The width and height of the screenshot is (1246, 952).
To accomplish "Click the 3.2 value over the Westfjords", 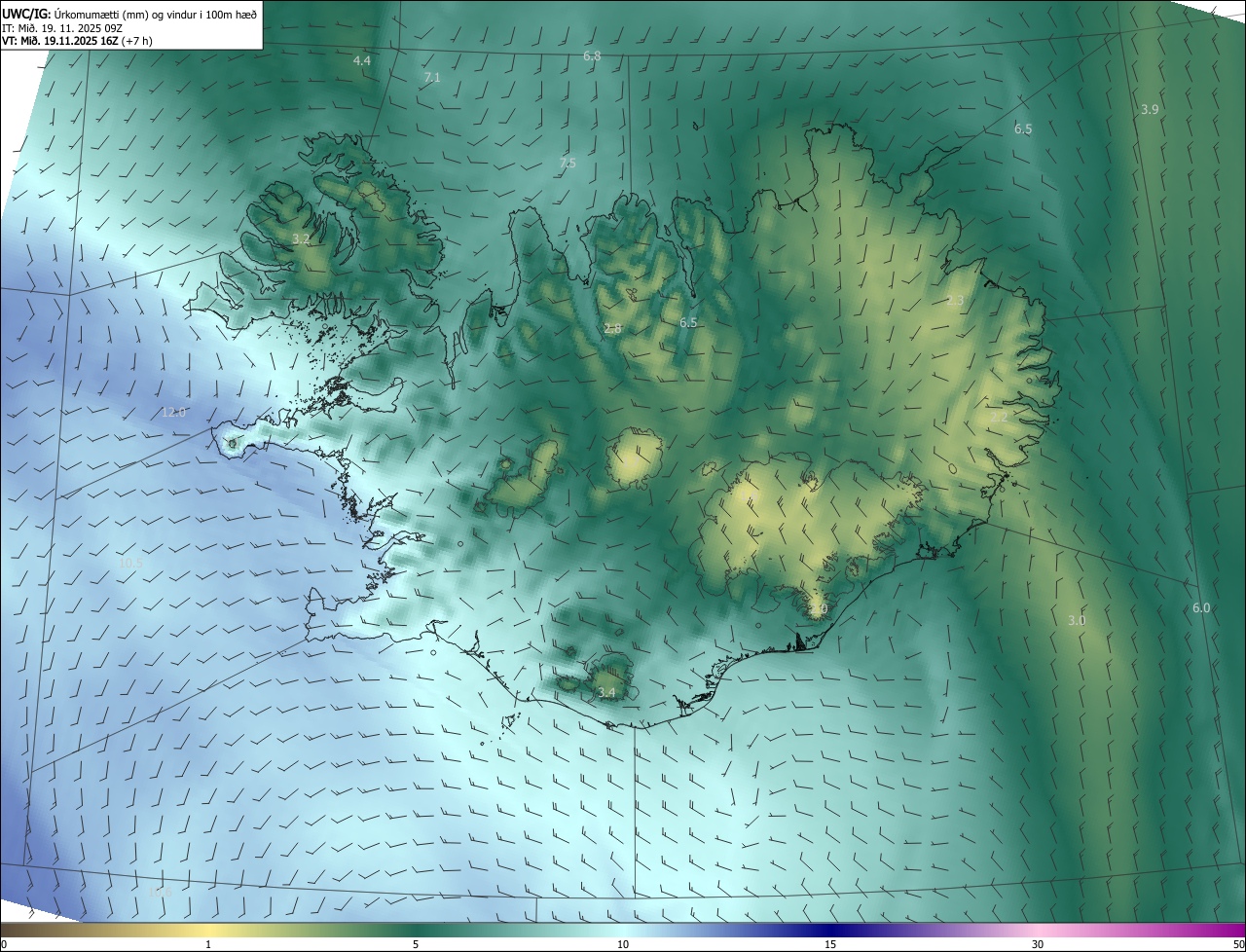I will (301, 238).
